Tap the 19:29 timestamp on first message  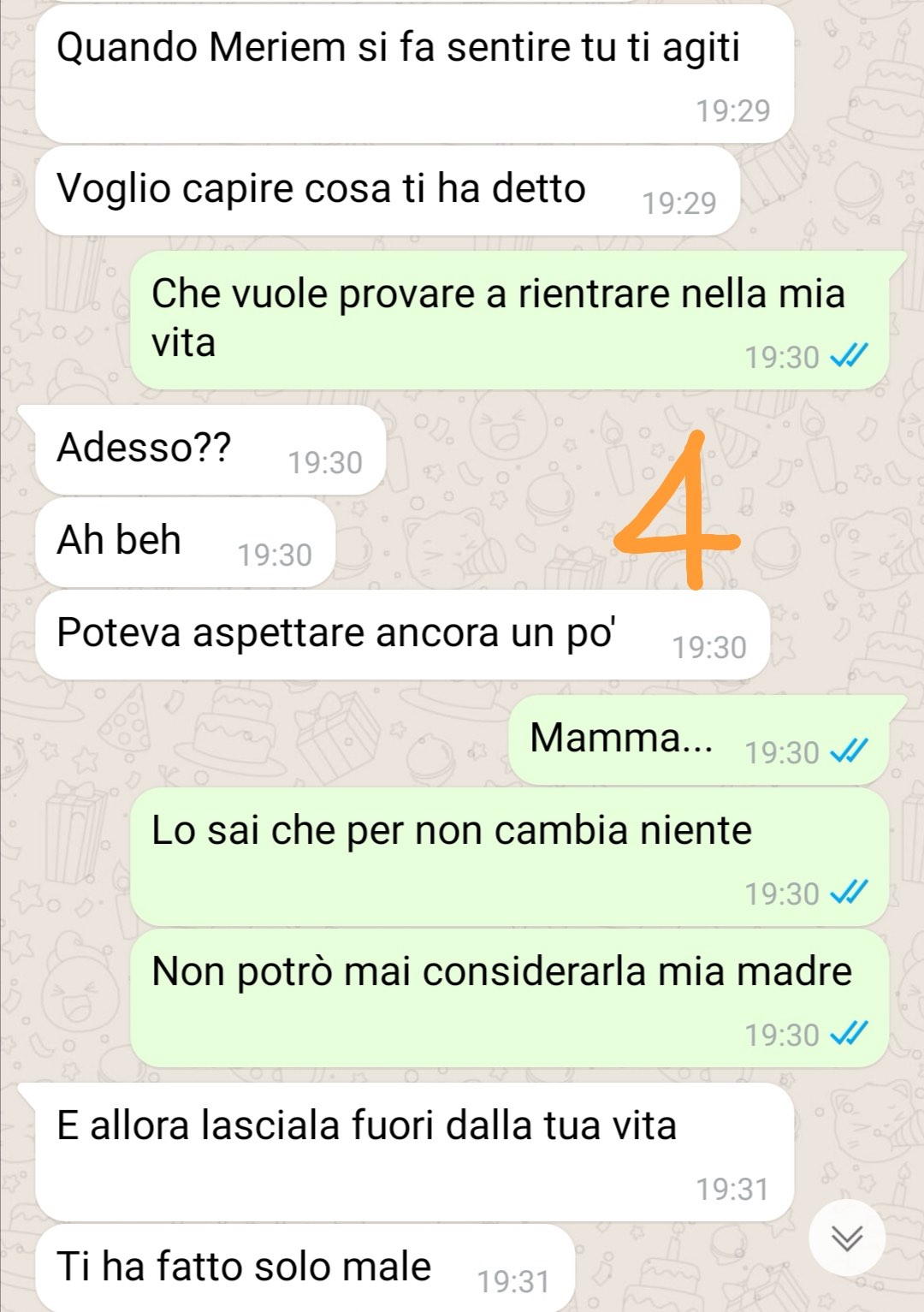732,110
